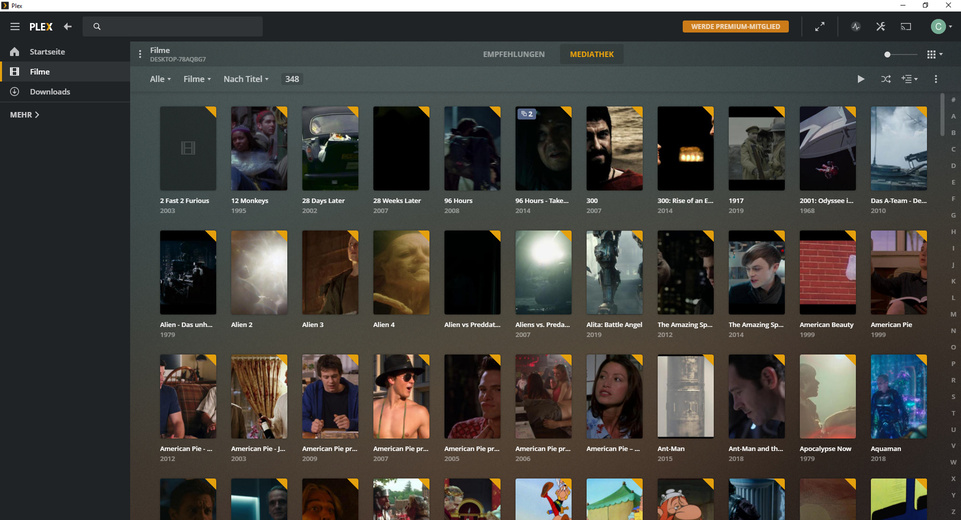Open the 28 Weeks Later poster

pyautogui.click(x=401, y=148)
